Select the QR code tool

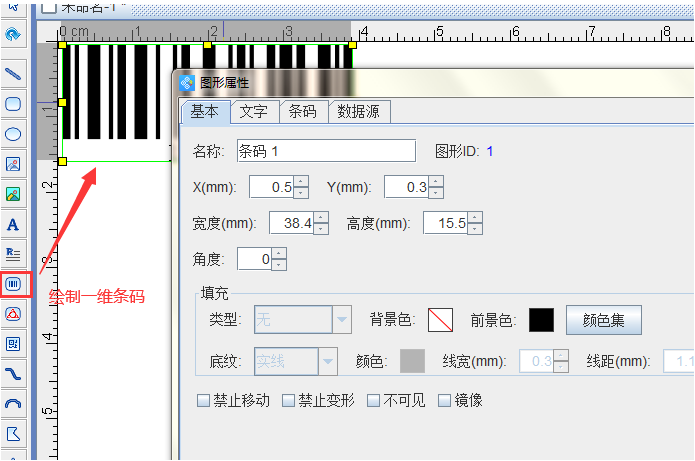tap(14, 343)
